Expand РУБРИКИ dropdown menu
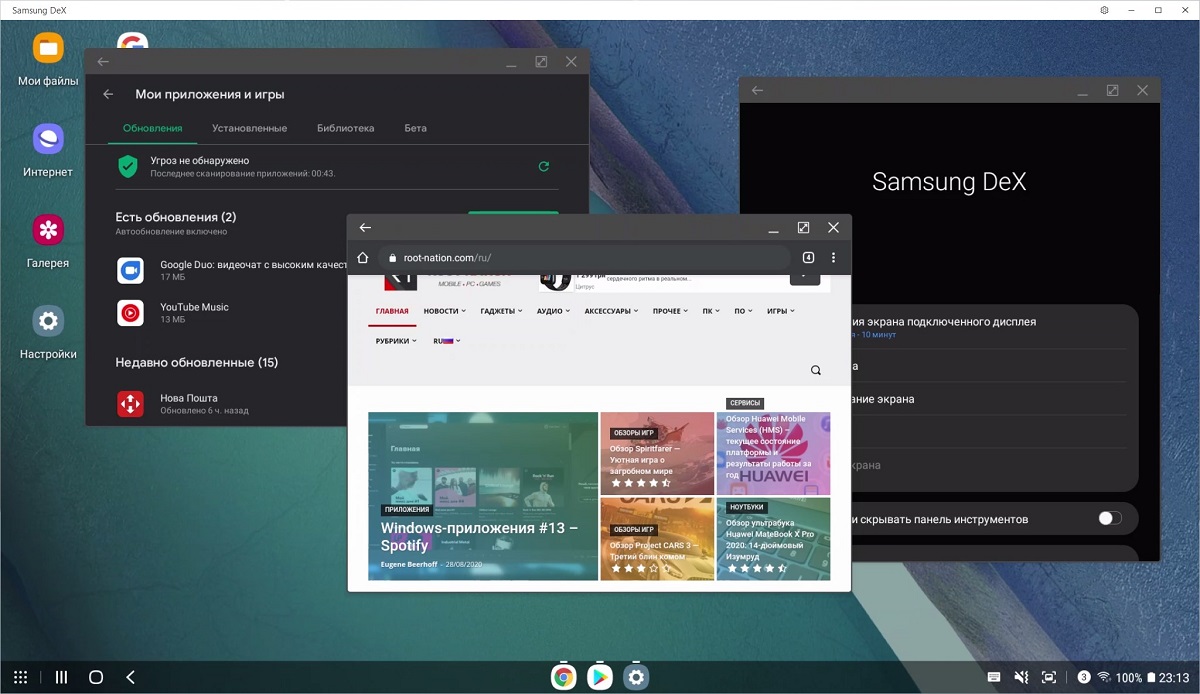 coord(396,341)
